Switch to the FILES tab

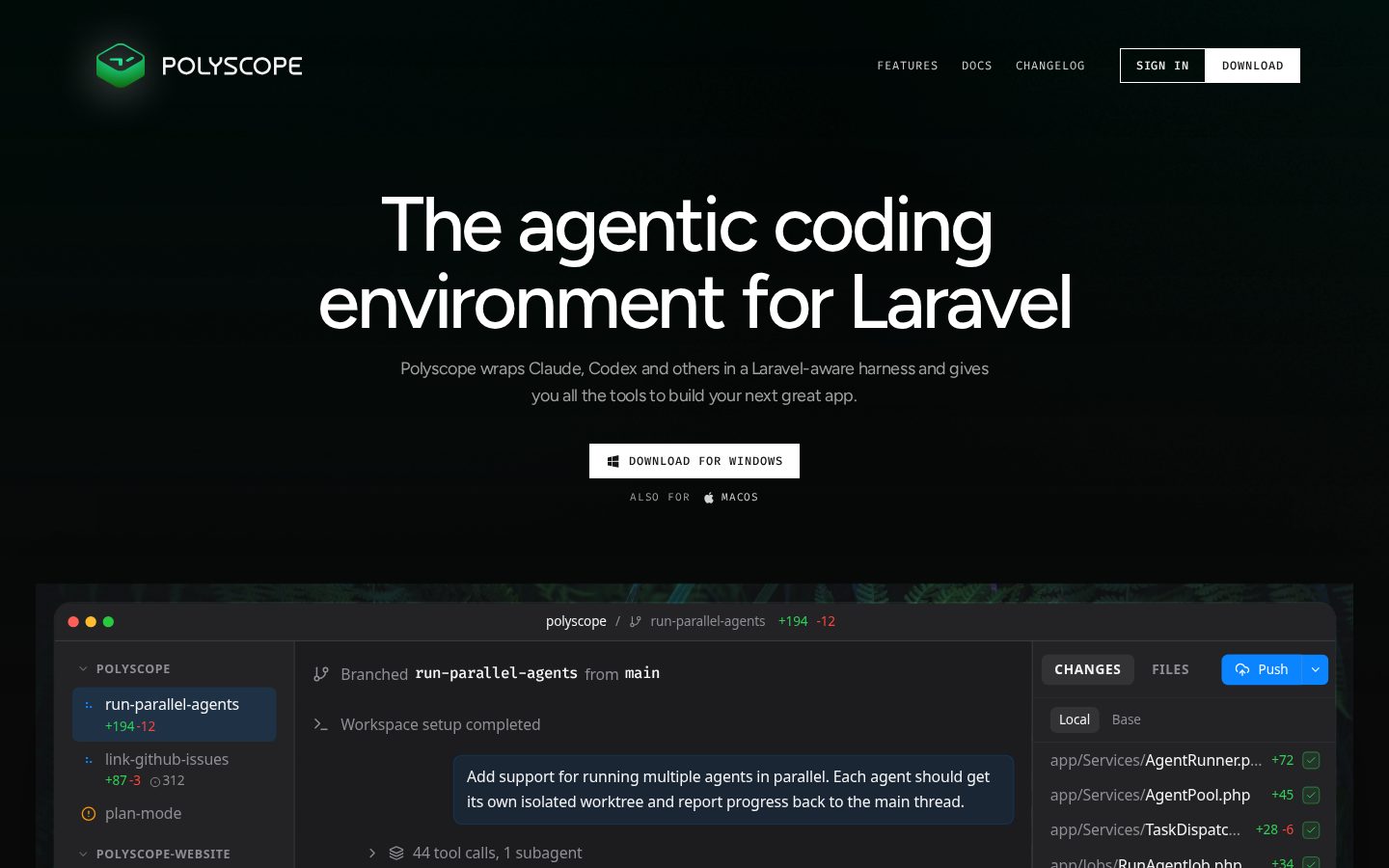[1170, 669]
